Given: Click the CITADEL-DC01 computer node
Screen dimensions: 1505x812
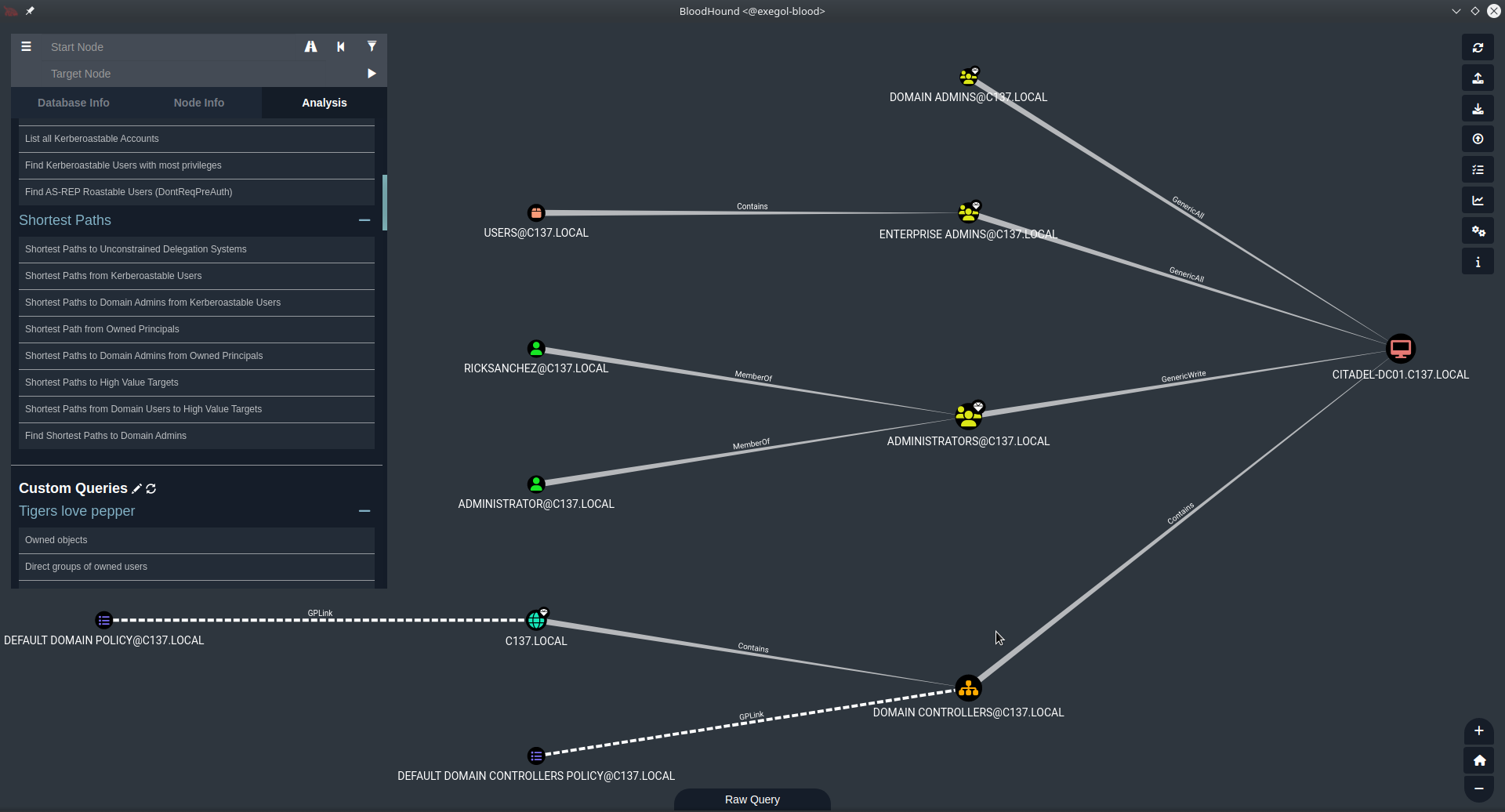Looking at the screenshot, I should click(1400, 349).
